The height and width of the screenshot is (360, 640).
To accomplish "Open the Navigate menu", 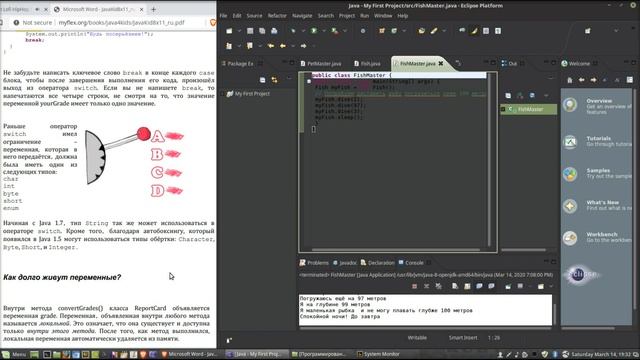I will pyautogui.click(x=302, y=16).
